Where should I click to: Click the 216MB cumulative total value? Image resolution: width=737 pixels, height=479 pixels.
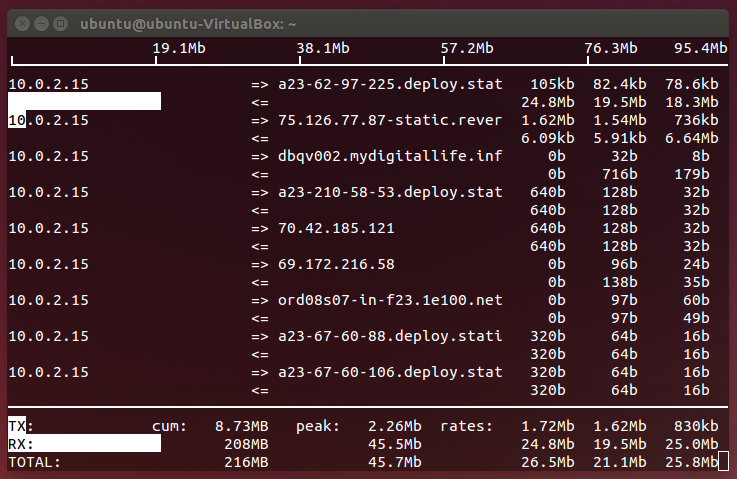tap(246, 463)
